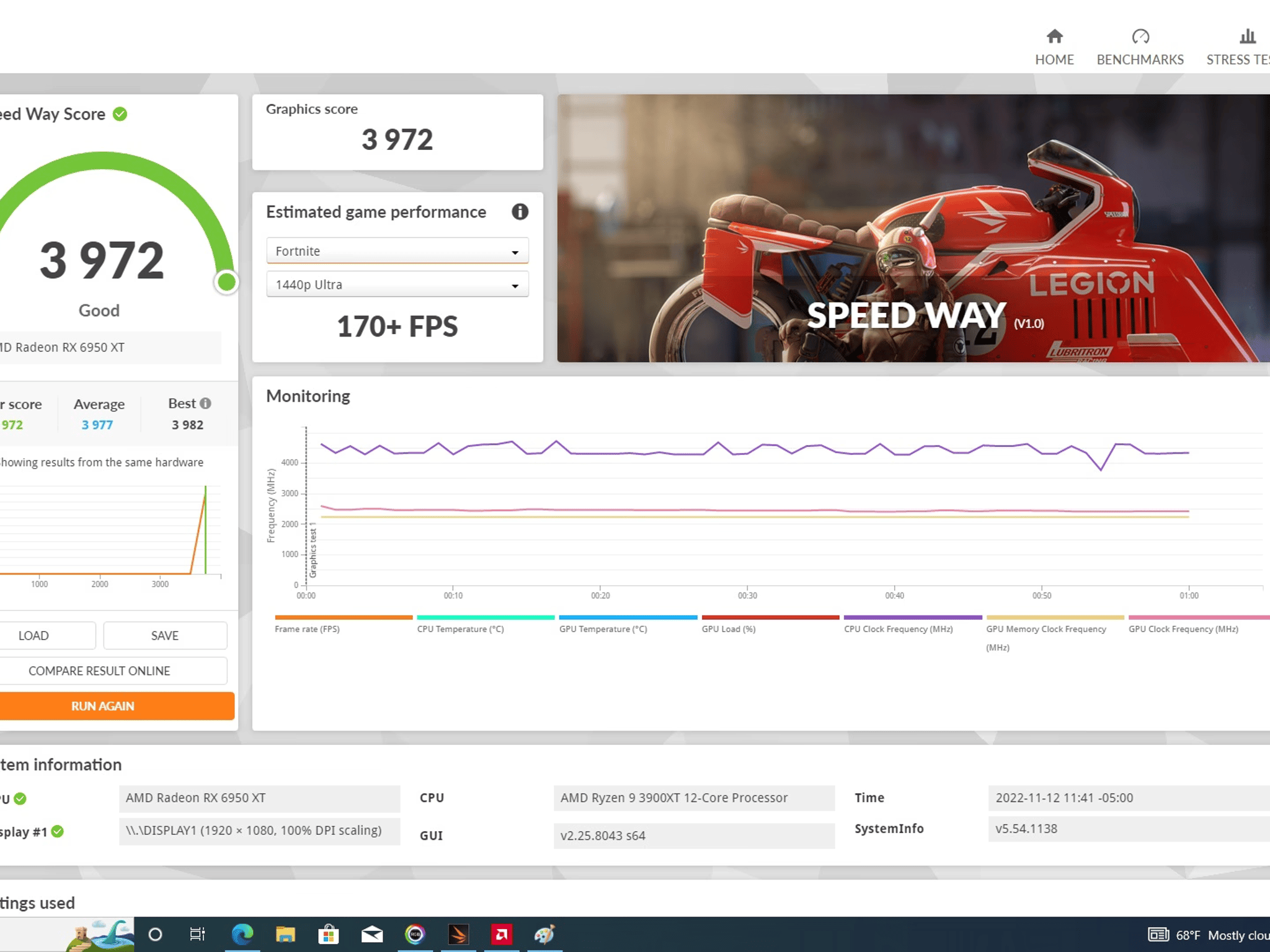1270x952 pixels.
Task: Click the Speed Way Score validation checkmark
Action: point(120,114)
